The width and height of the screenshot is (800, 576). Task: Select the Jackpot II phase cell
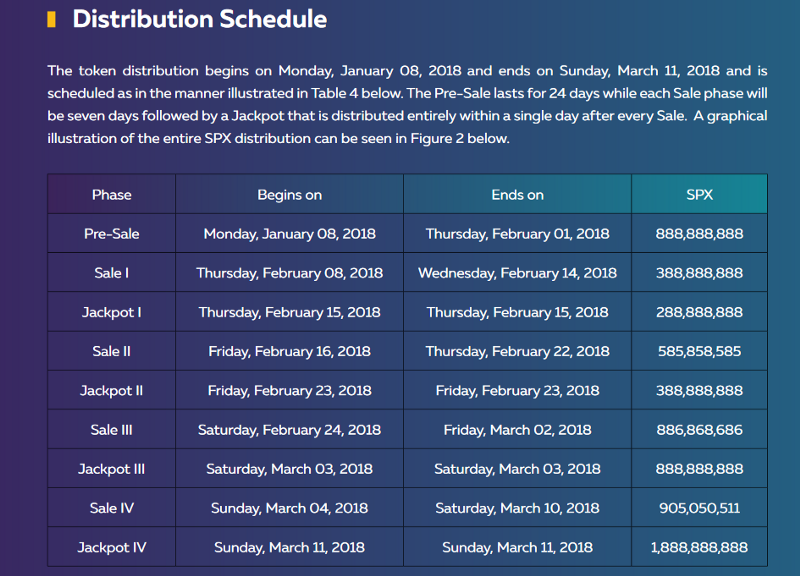[x=112, y=390]
